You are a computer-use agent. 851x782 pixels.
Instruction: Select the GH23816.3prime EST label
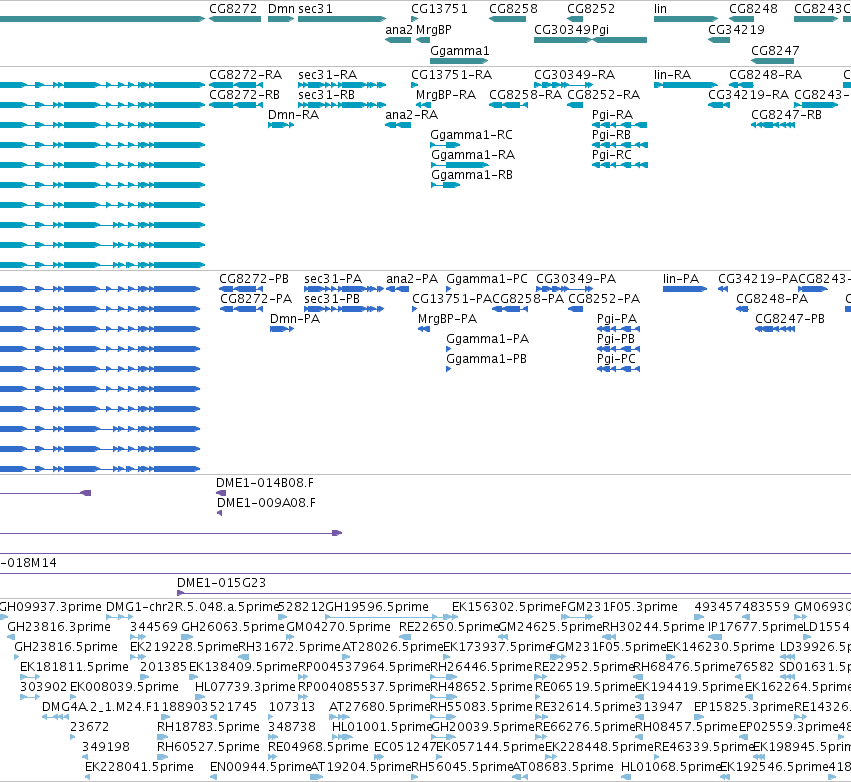(x=59, y=627)
